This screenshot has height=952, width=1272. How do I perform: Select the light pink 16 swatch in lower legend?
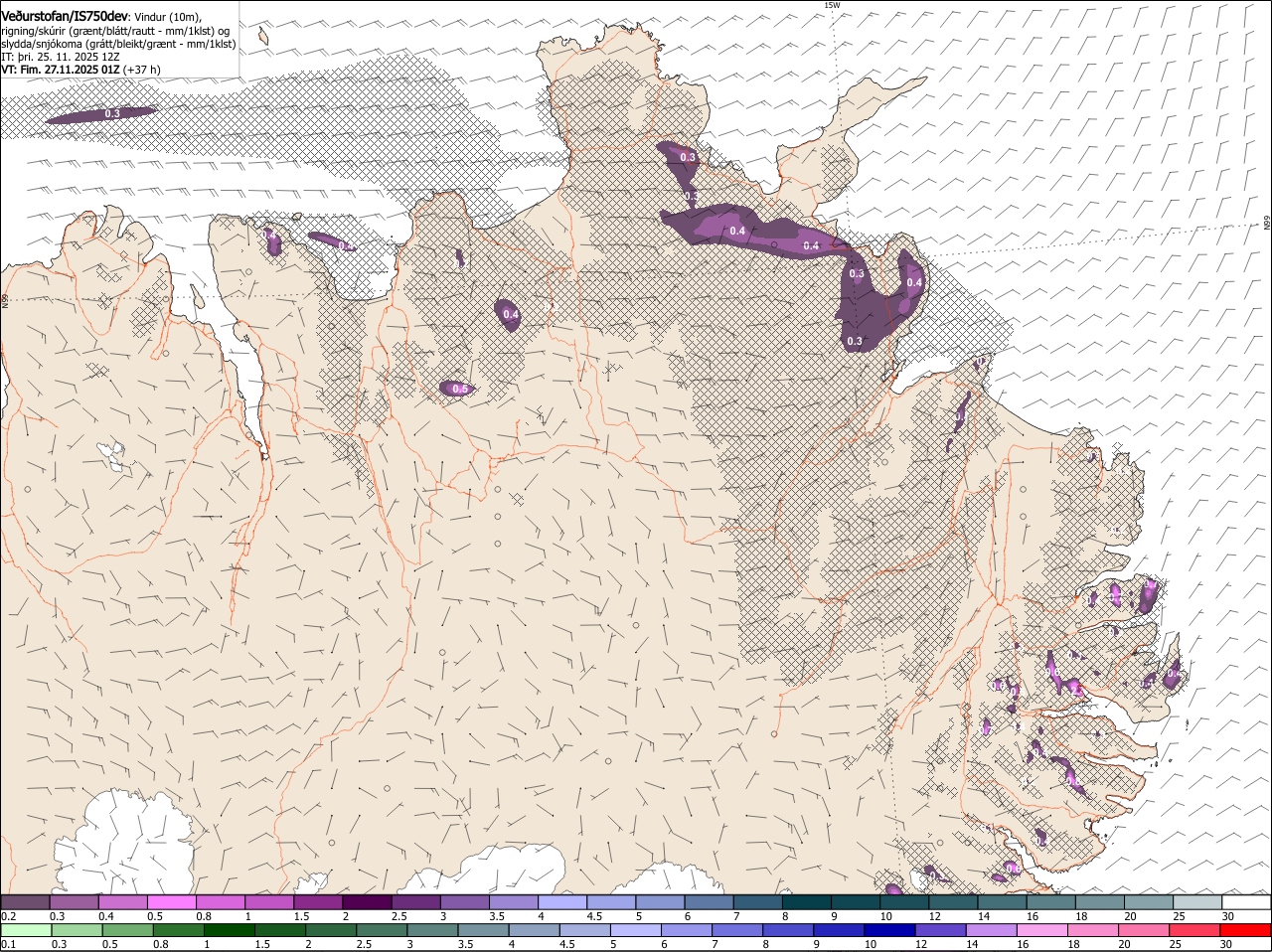[x=1041, y=930]
